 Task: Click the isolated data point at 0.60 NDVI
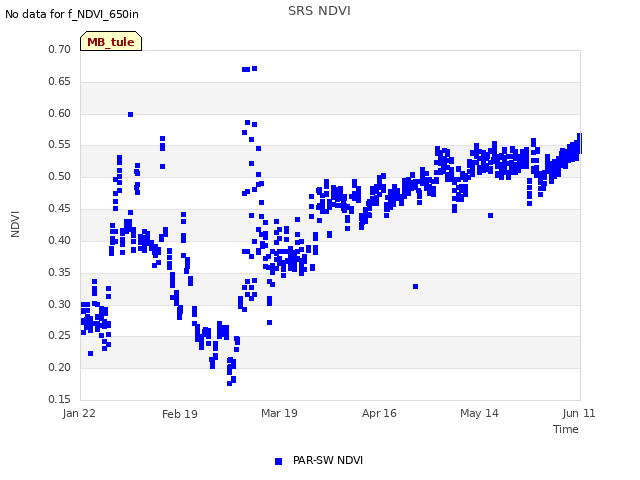click(131, 115)
